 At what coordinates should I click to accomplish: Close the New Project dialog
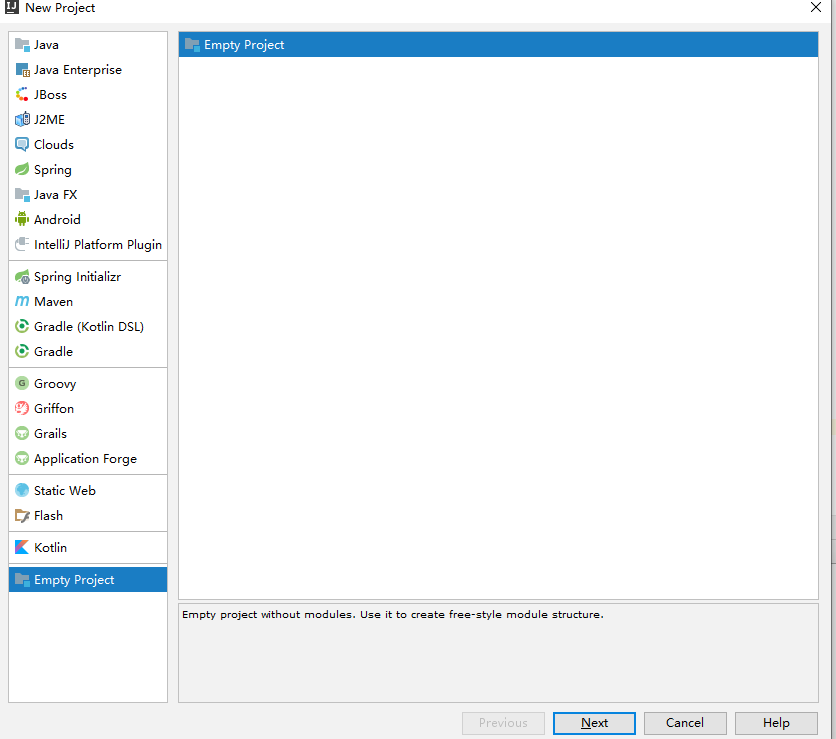[816, 7]
